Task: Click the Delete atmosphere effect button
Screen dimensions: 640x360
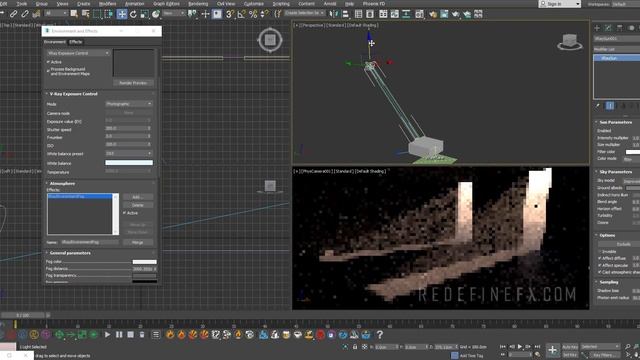Action: (x=137, y=205)
